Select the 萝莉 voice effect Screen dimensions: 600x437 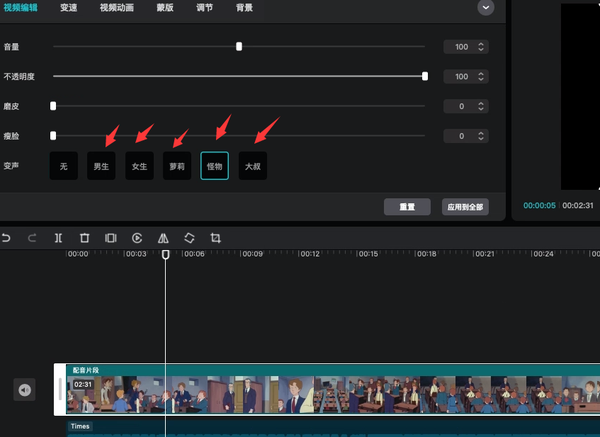(x=177, y=166)
